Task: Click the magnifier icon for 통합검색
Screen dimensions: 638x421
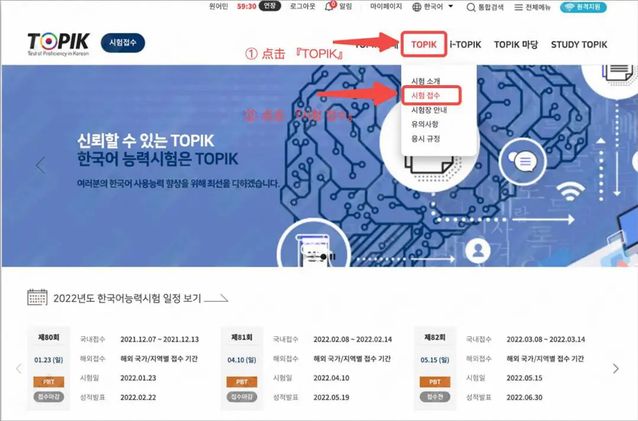Action: coord(471,7)
